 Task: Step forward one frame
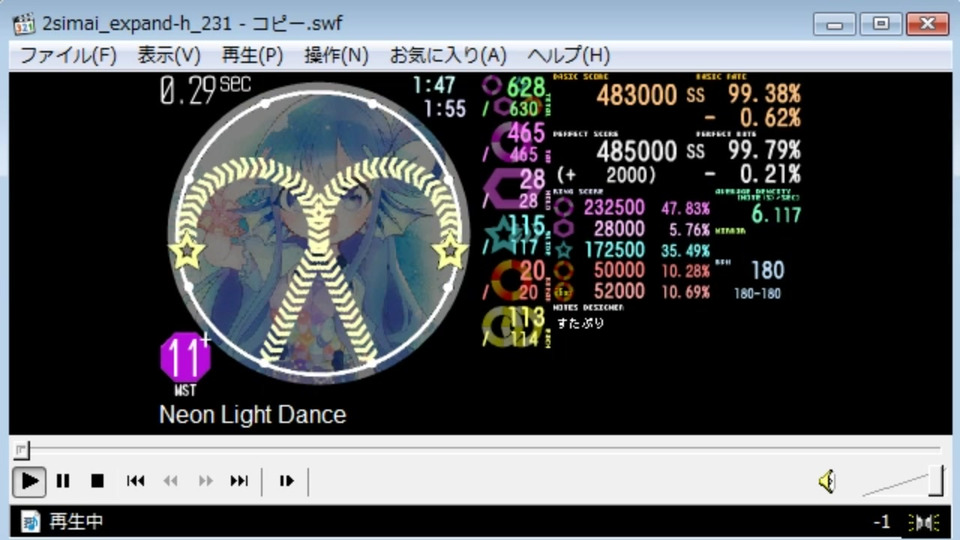[287, 481]
